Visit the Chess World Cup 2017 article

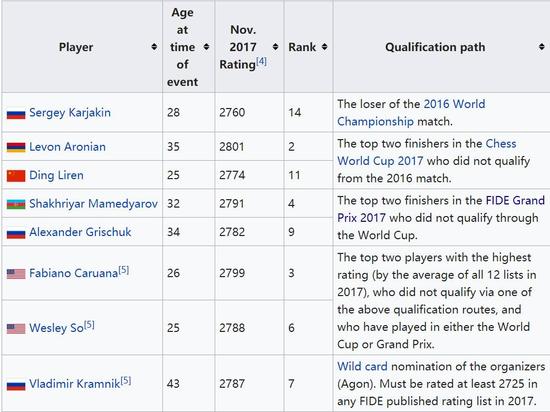(x=427, y=152)
